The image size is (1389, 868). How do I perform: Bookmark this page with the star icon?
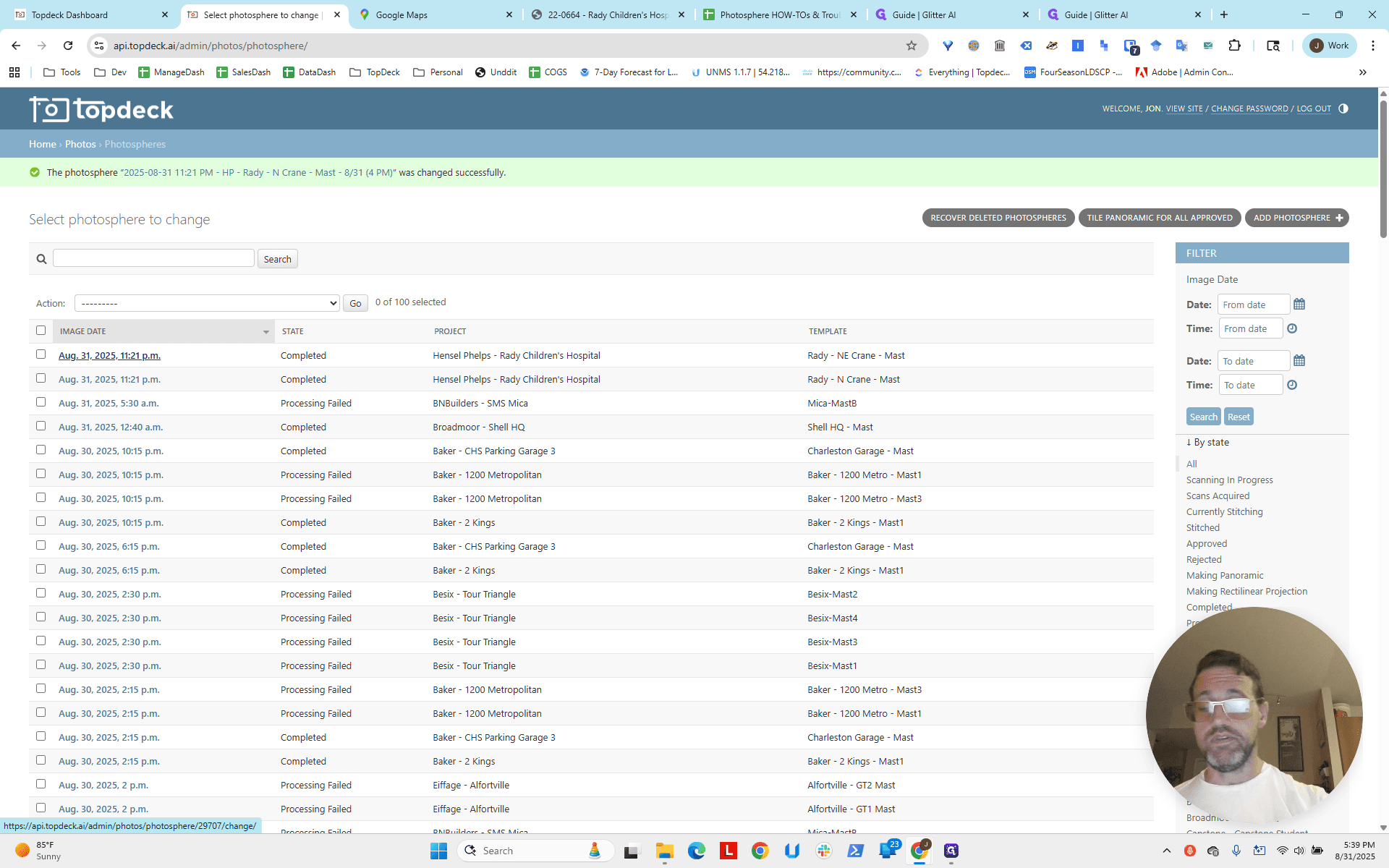(x=912, y=46)
